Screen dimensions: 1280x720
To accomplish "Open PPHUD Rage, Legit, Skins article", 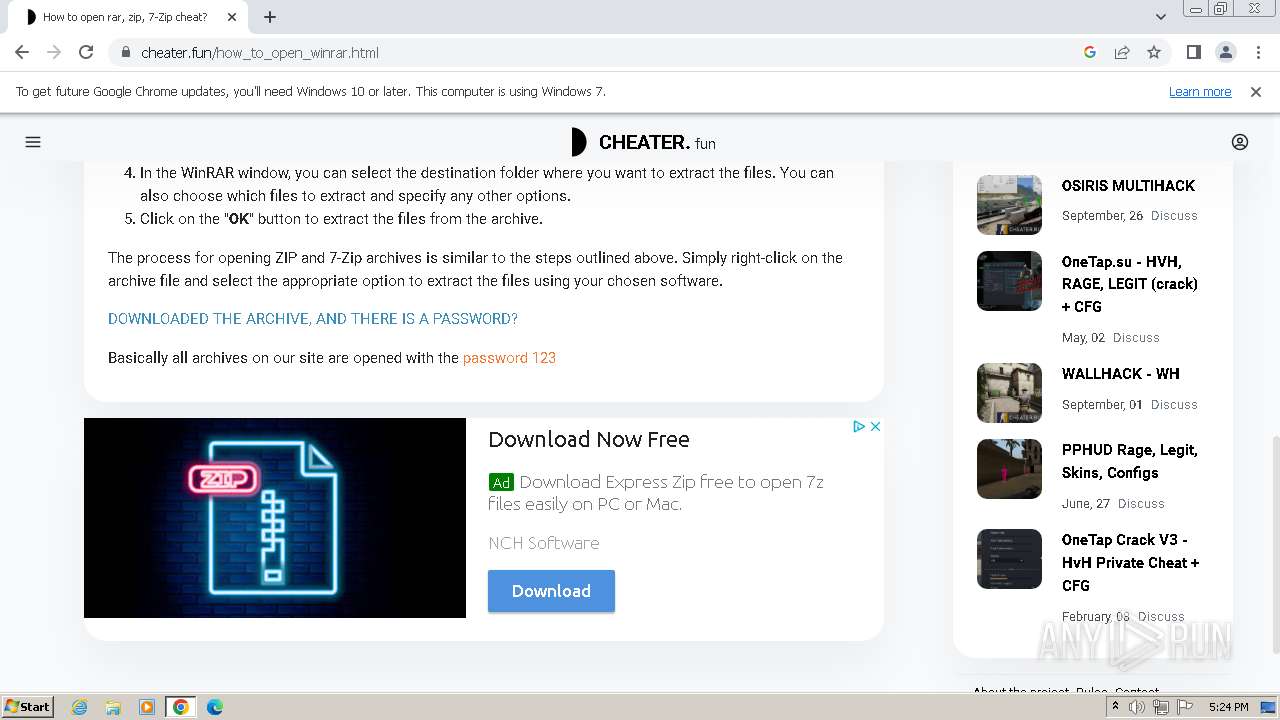I will pyautogui.click(x=1130, y=461).
